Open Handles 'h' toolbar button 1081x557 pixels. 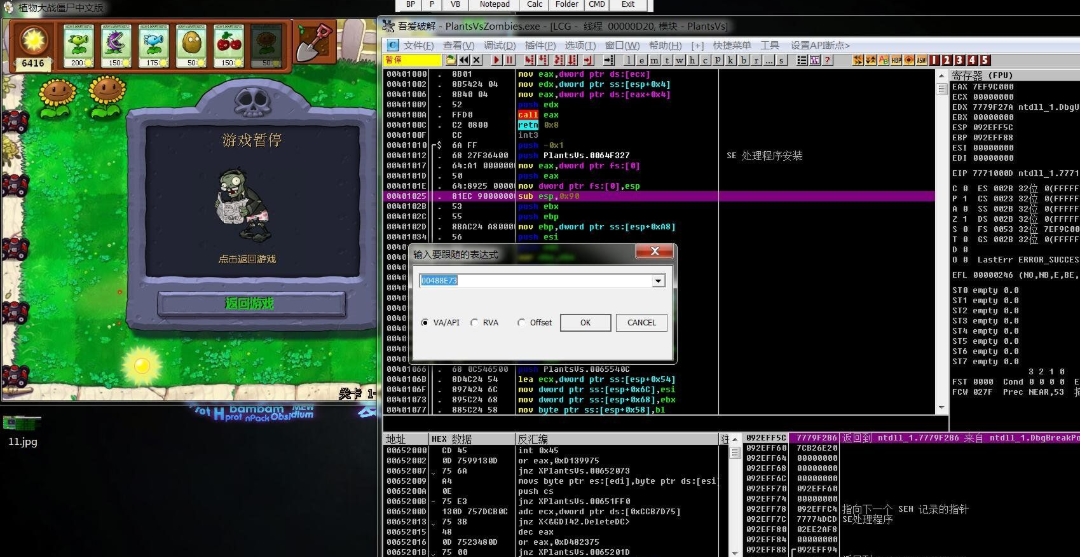pyautogui.click(x=692, y=60)
